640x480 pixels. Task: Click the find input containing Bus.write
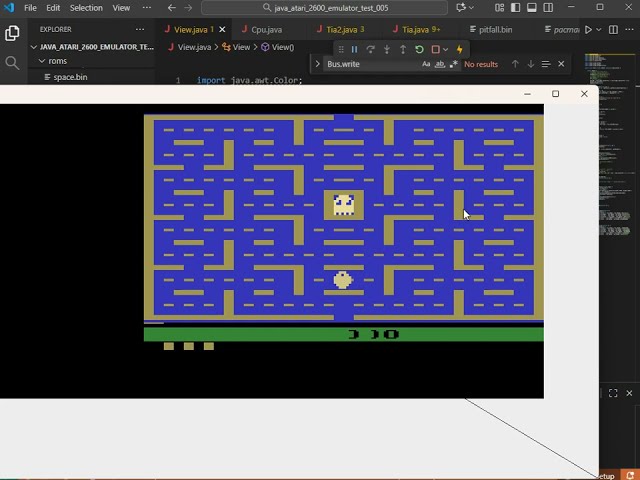click(x=371, y=64)
